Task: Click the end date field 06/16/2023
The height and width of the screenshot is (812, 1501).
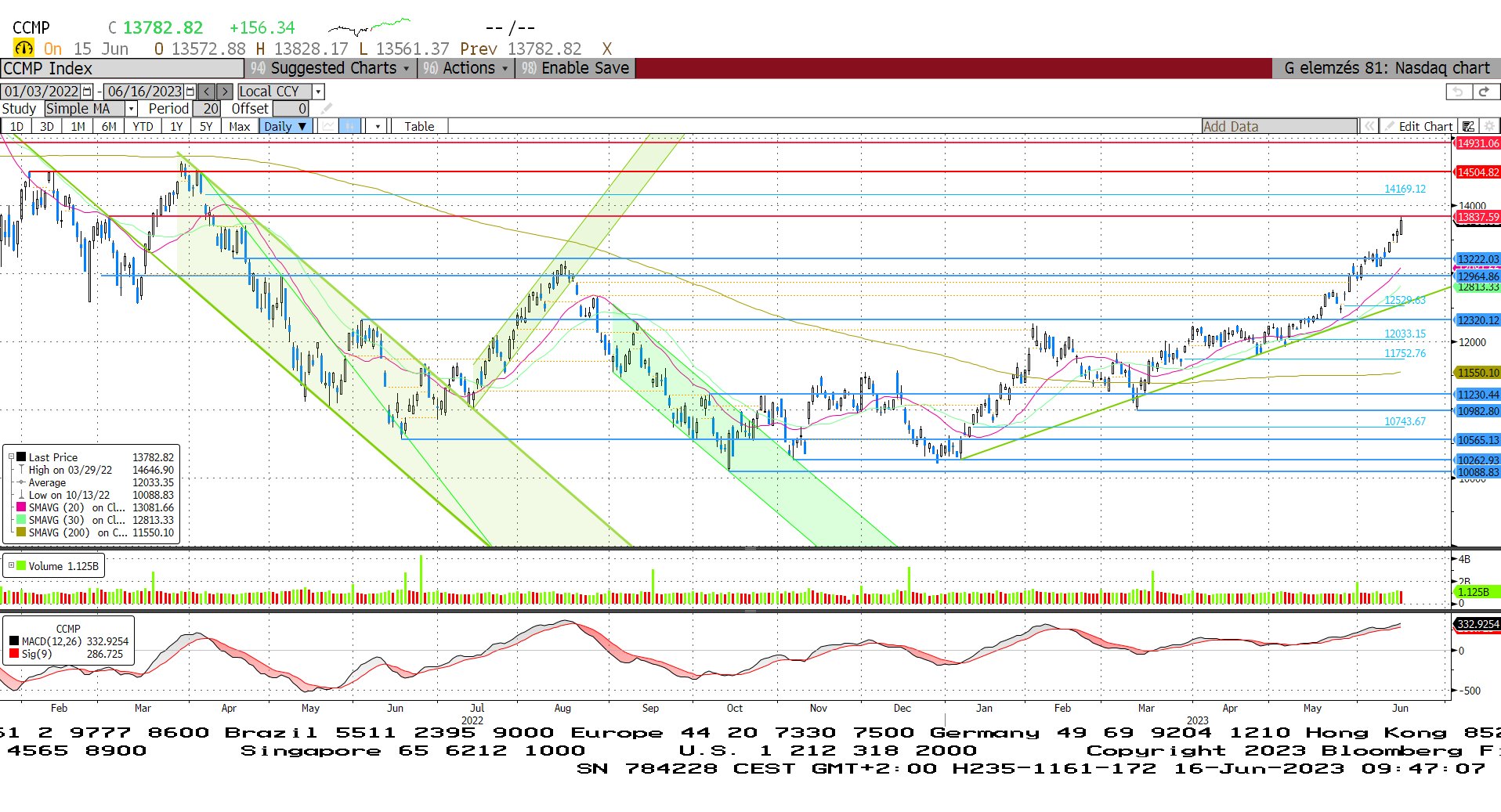Action: [144, 92]
